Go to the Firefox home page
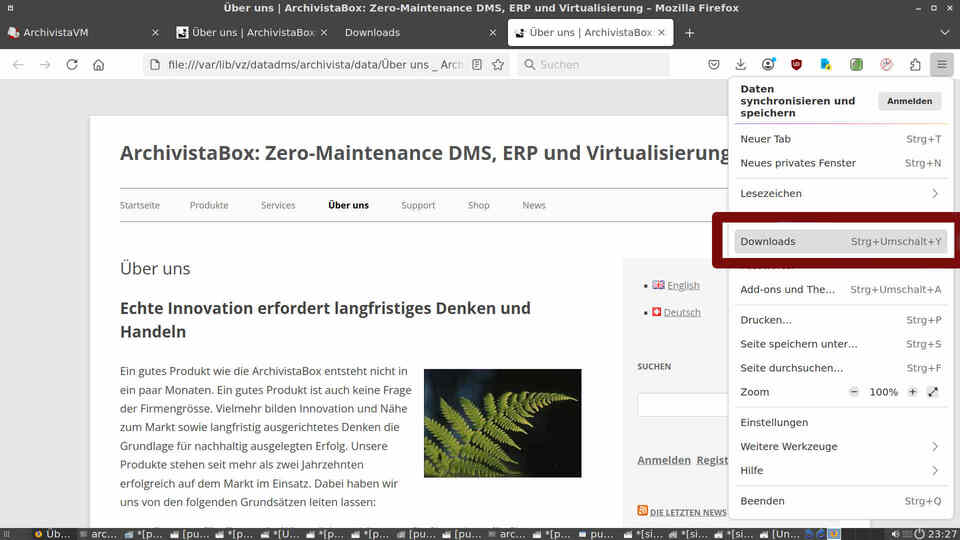This screenshot has width=960, height=540. pyautogui.click(x=99, y=64)
